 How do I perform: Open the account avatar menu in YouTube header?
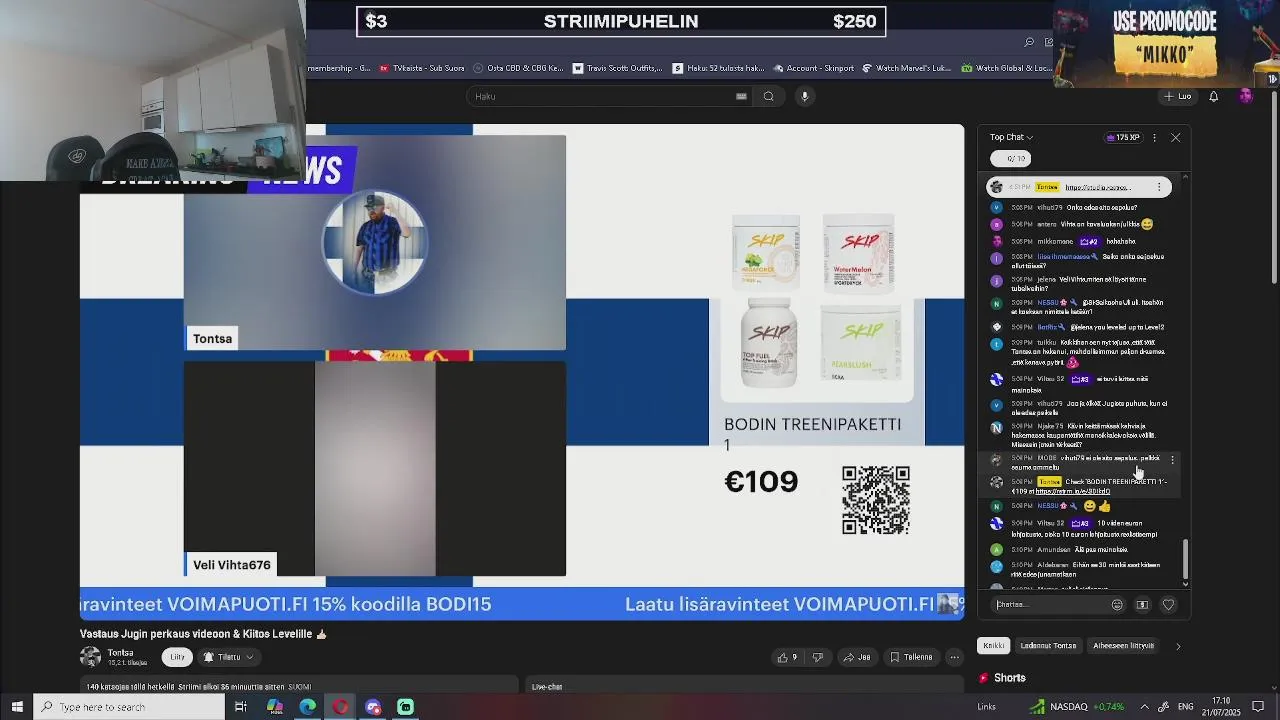click(x=1245, y=96)
